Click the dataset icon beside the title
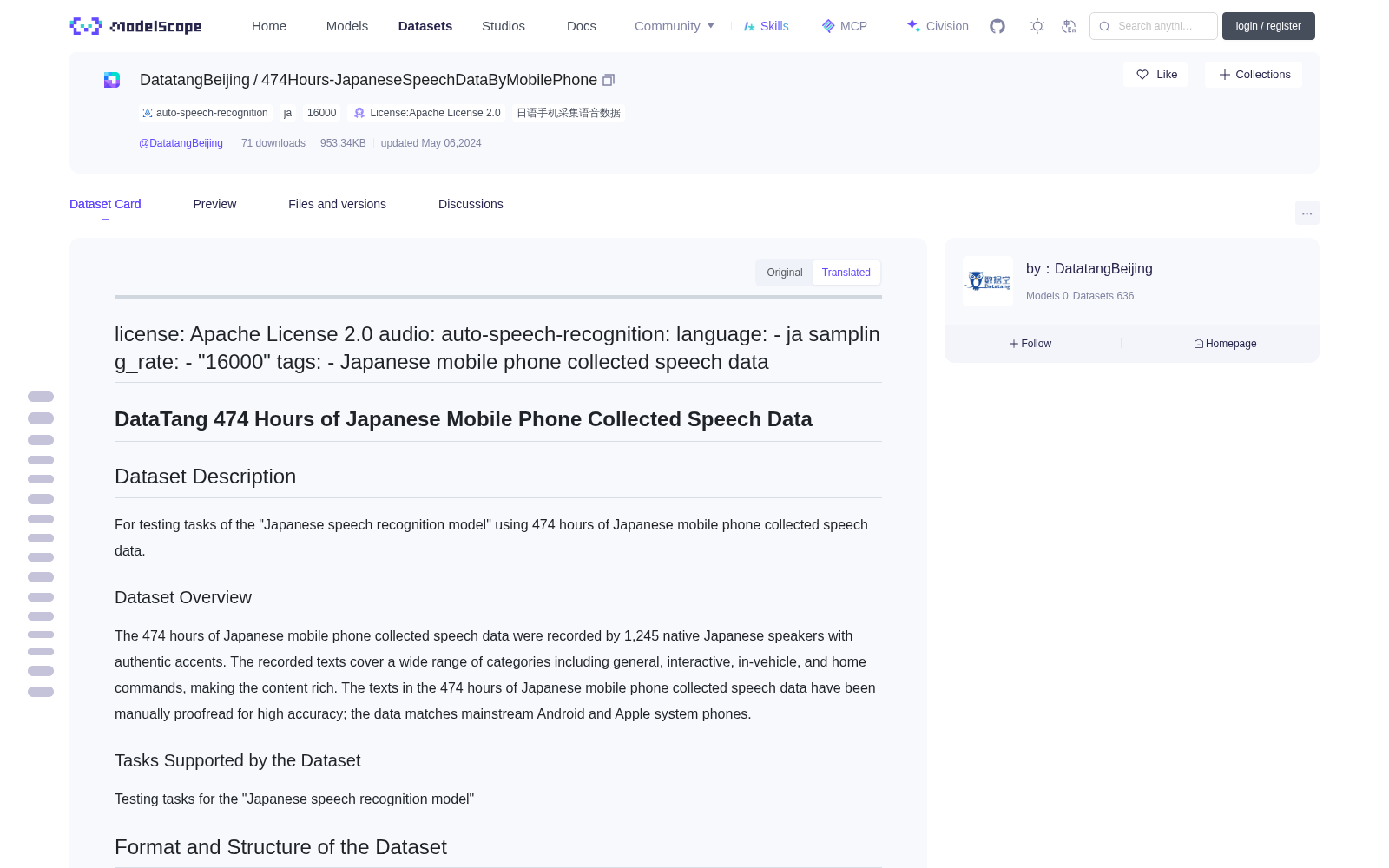 click(112, 80)
